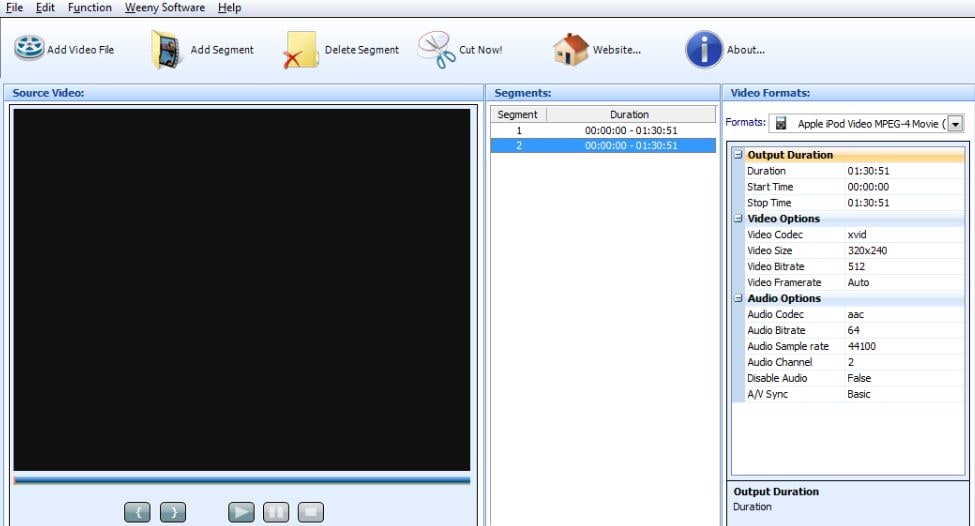Screen dimensions: 975x526
Task: Collapse the Output Duration group
Action: (738, 154)
